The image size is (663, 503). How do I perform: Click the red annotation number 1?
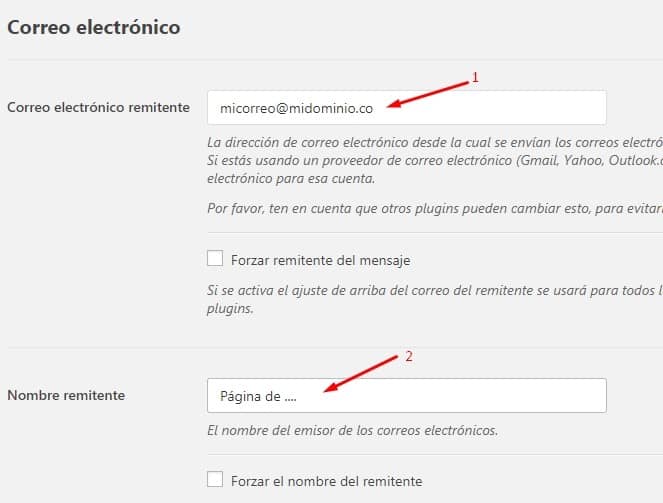[x=475, y=77]
